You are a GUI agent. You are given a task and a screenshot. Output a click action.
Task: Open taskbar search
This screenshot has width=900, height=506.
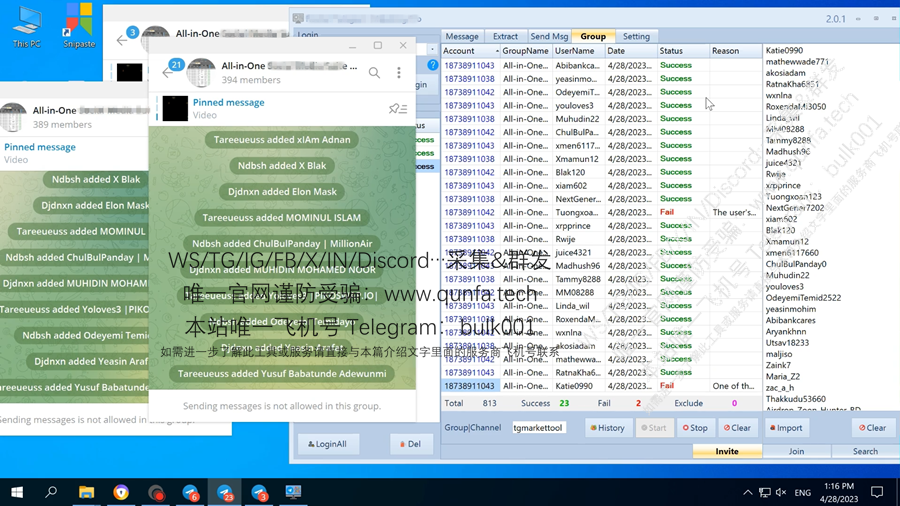[x=51, y=492]
